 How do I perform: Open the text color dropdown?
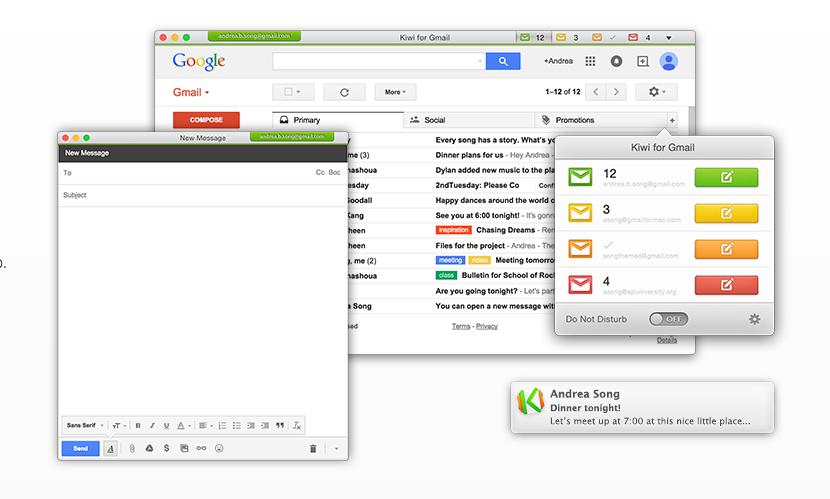point(184,425)
